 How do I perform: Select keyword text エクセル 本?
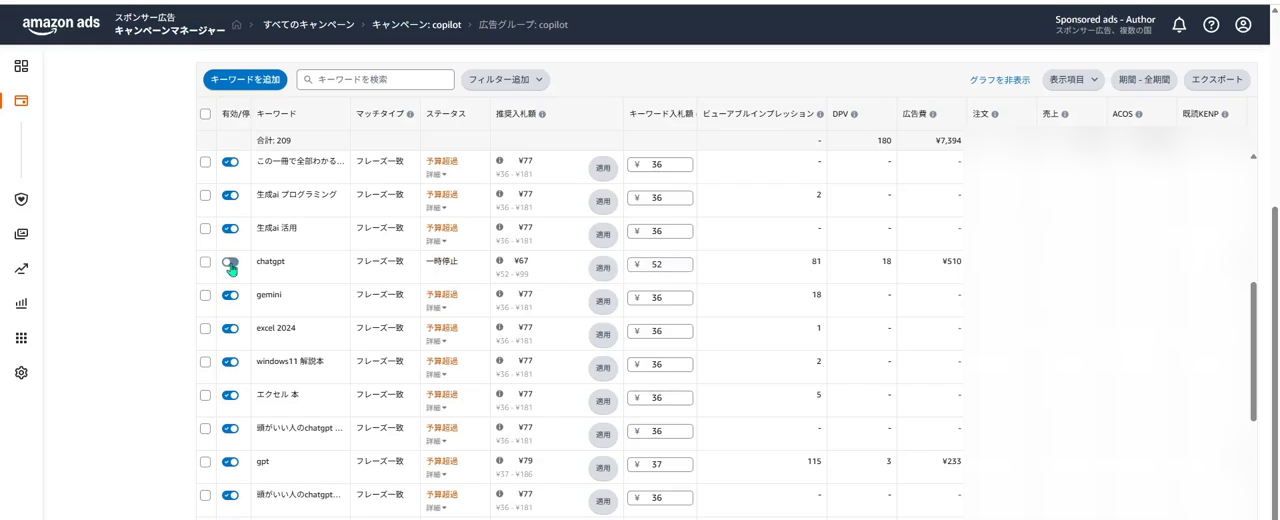click(278, 395)
